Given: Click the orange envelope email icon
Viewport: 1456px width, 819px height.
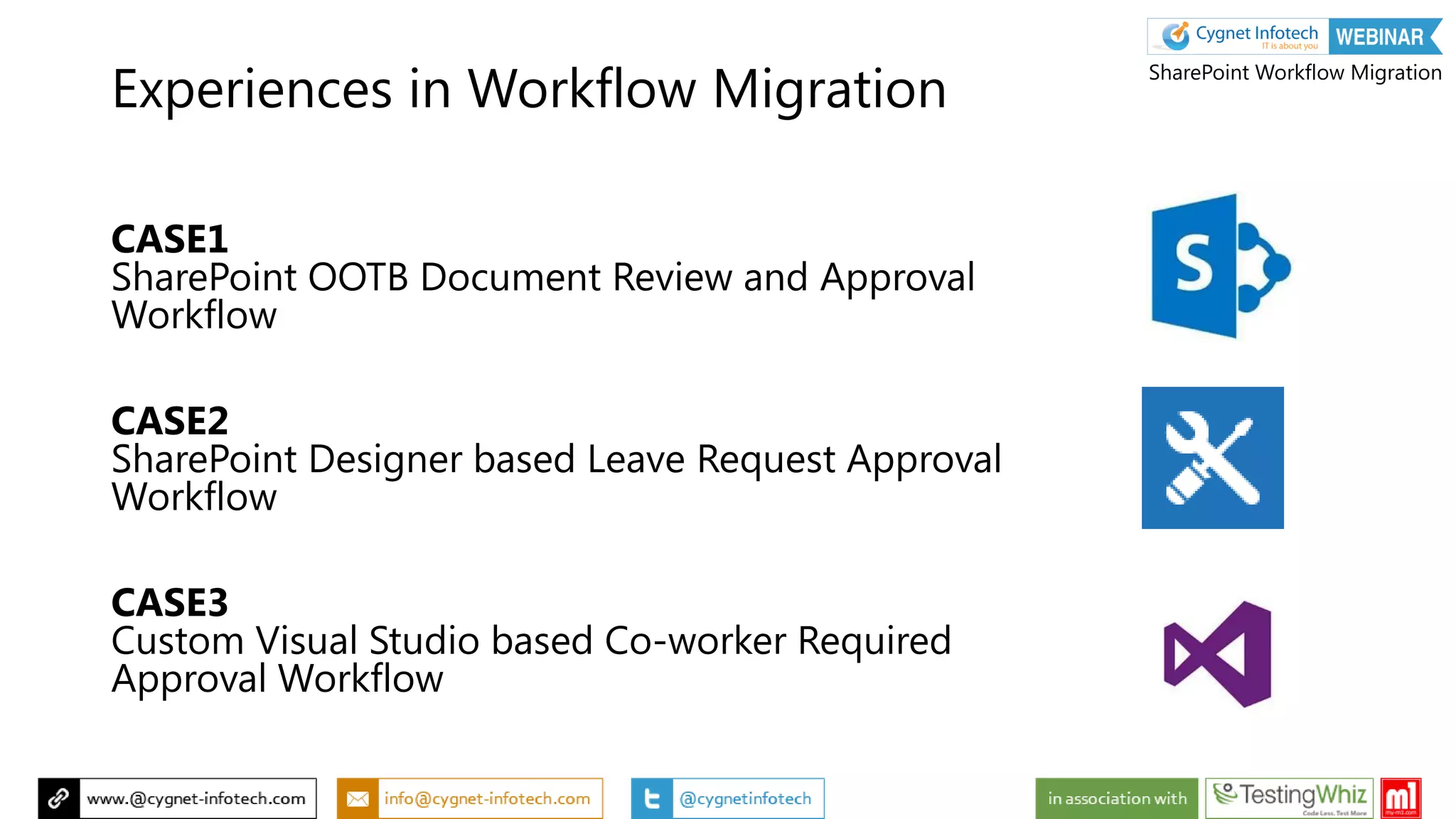Looking at the screenshot, I should (358, 798).
